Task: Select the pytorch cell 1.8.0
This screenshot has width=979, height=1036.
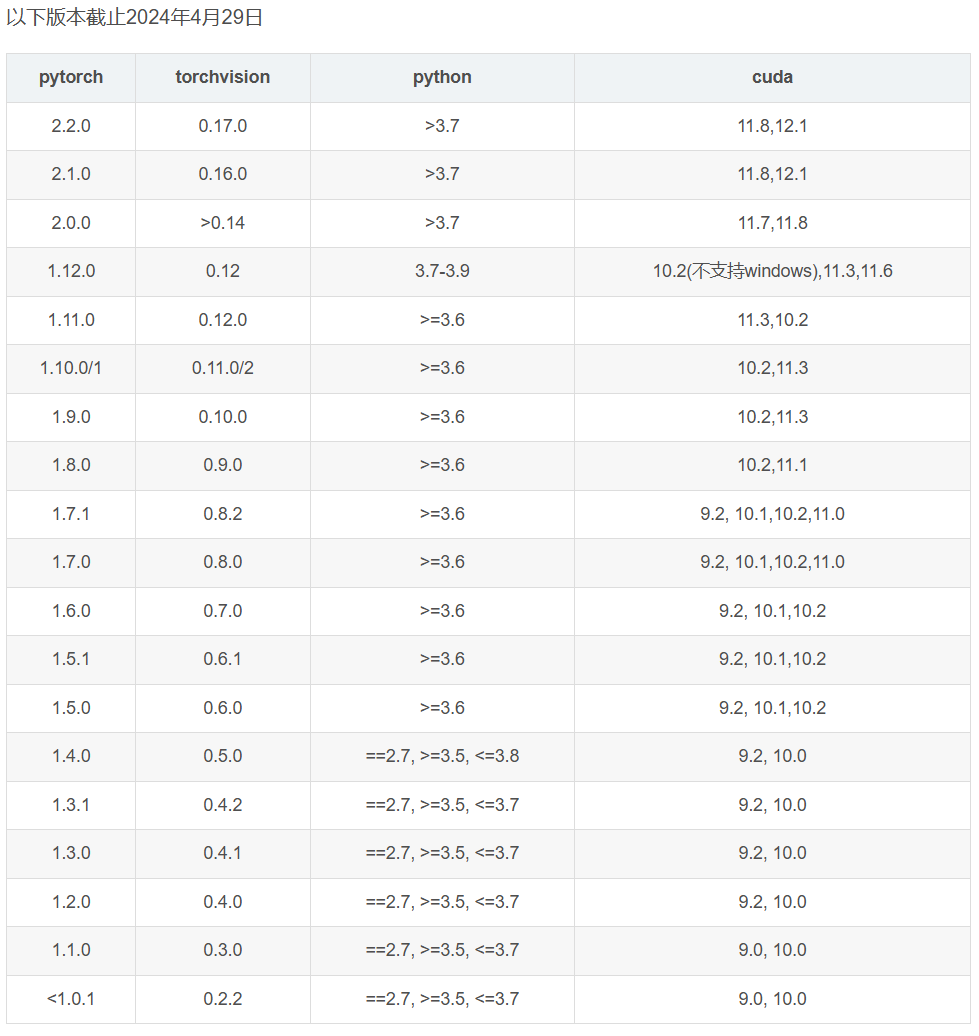Action: 71,465
